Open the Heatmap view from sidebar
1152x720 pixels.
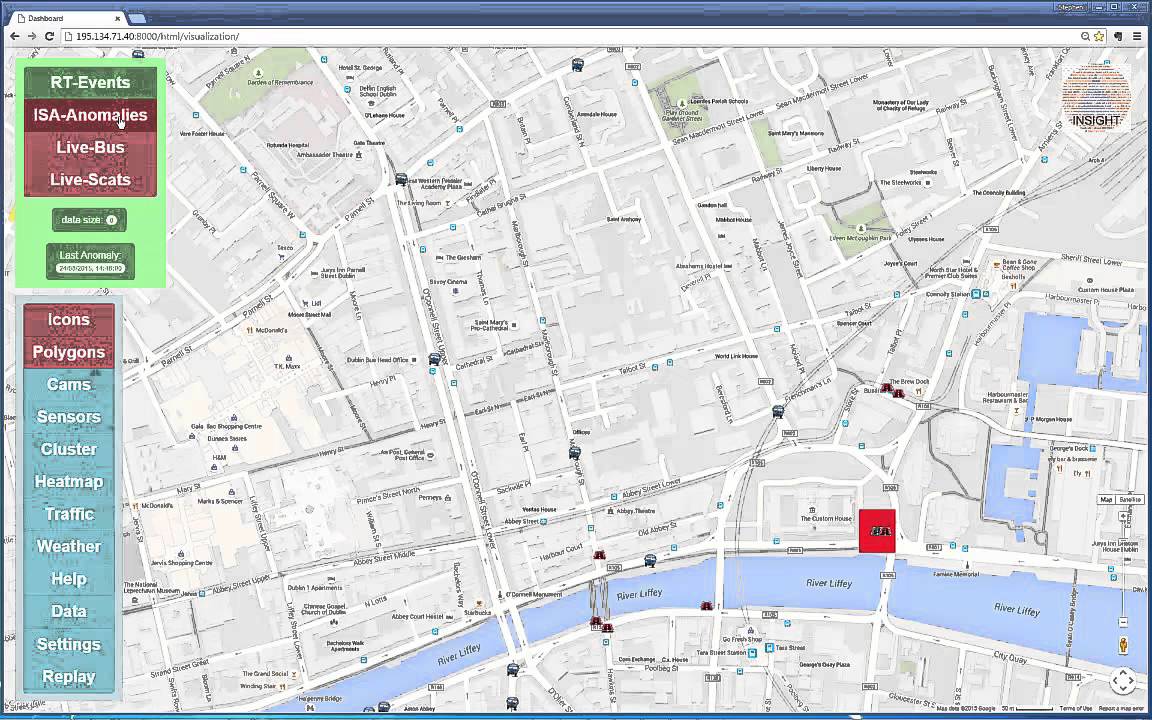pyautogui.click(x=69, y=481)
